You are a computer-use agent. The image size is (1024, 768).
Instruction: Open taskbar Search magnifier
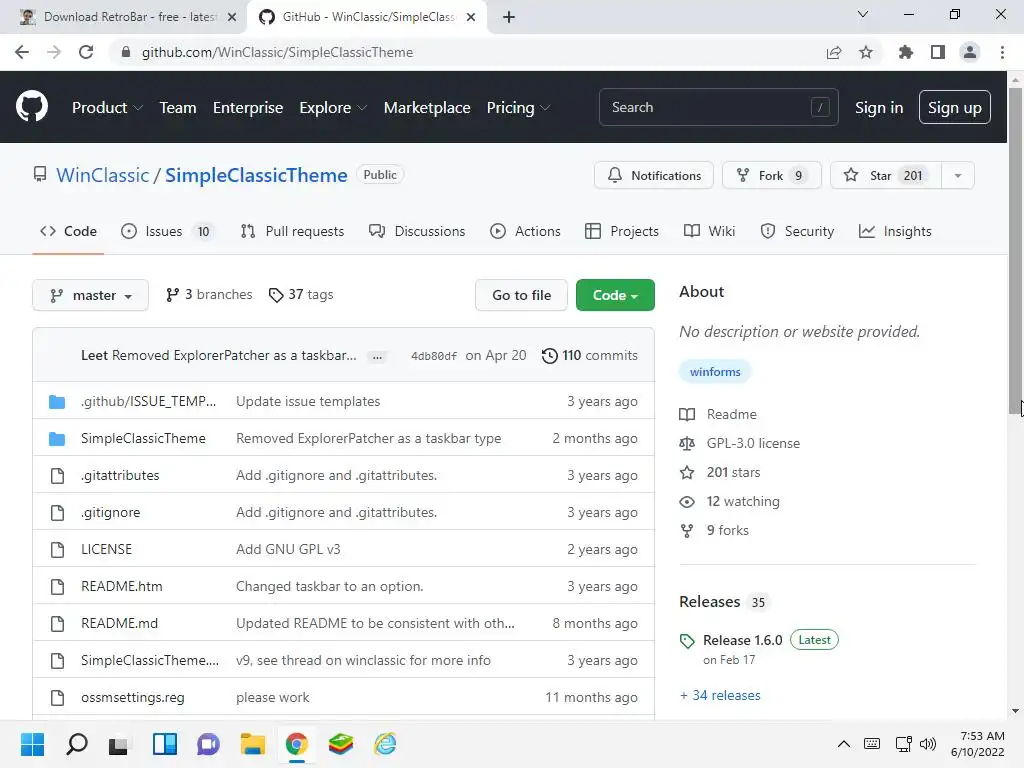76,744
